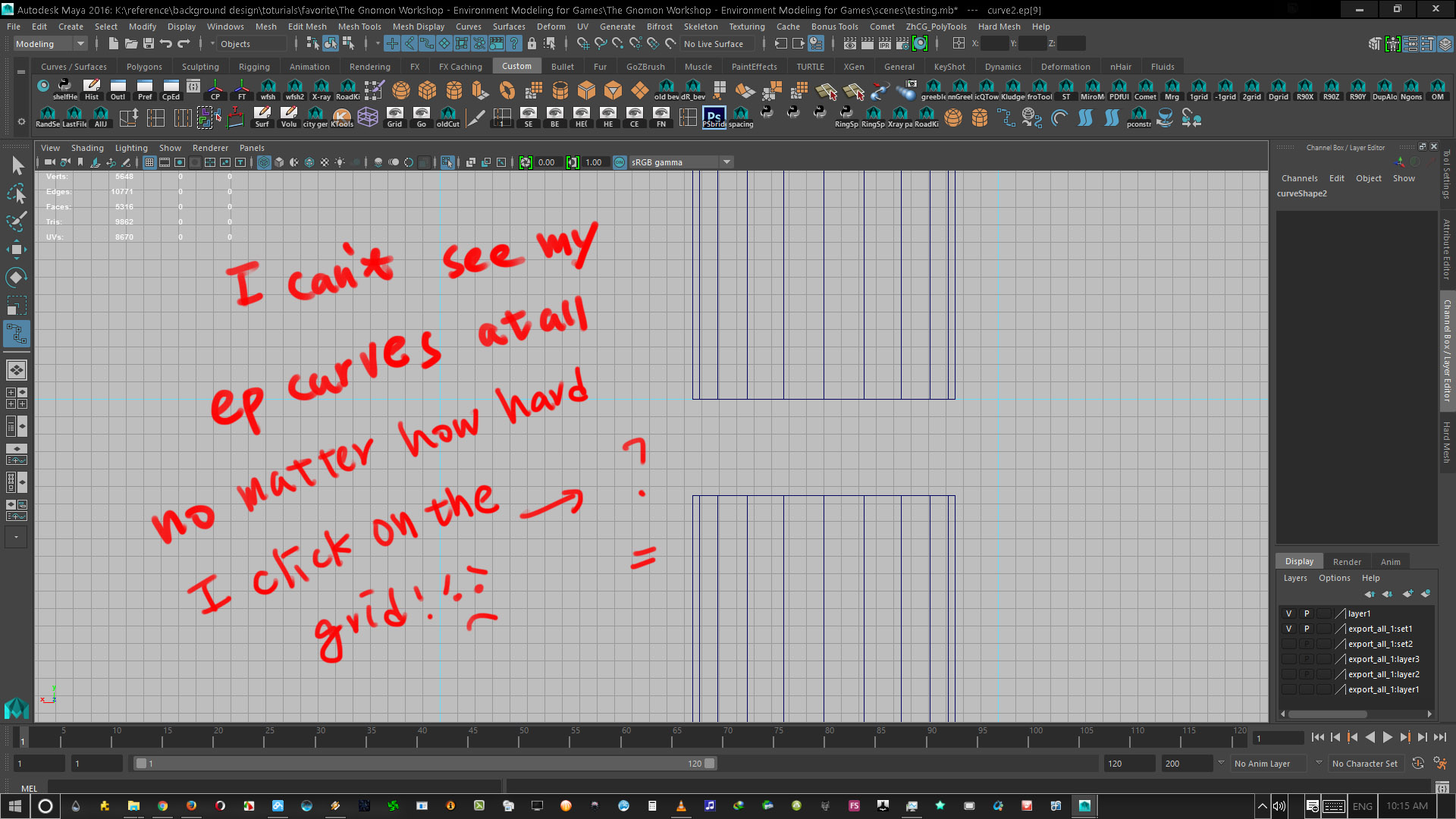Click the KTools shelf icon
The width and height of the screenshot is (1456, 819).
(x=342, y=118)
